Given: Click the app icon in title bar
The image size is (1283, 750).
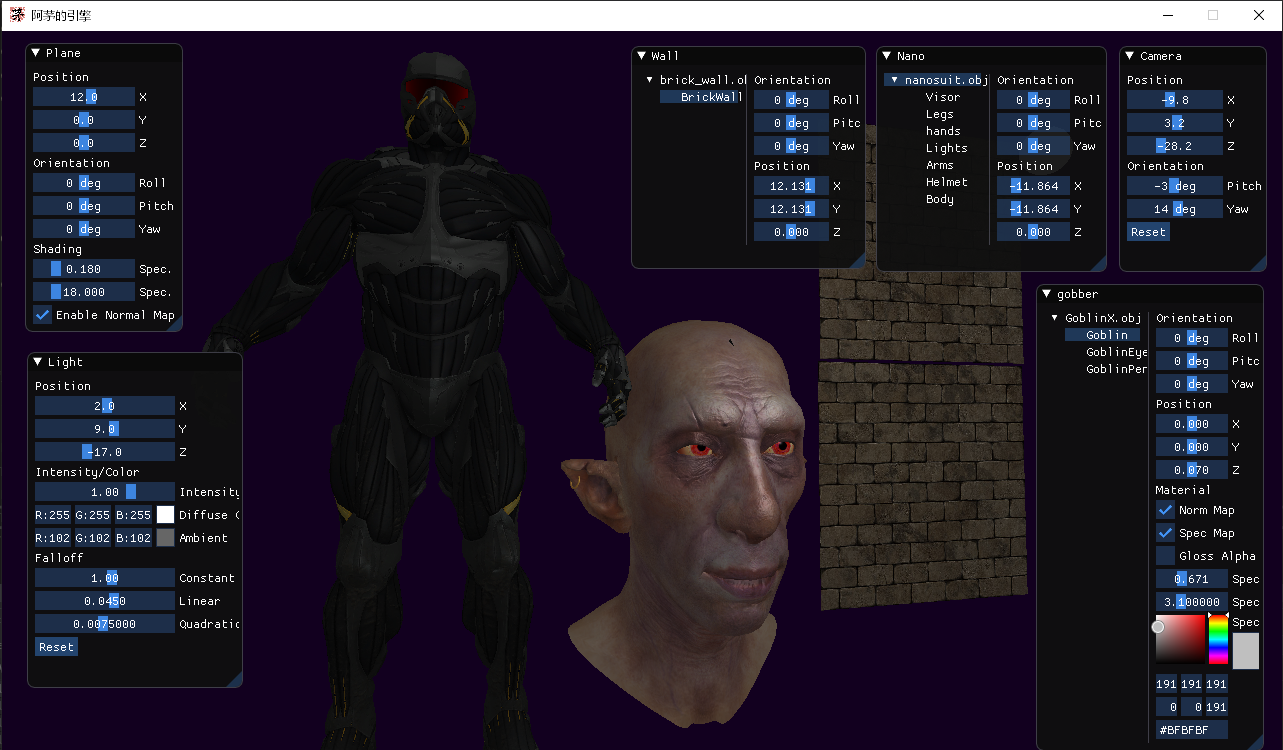Looking at the screenshot, I should [x=18, y=15].
